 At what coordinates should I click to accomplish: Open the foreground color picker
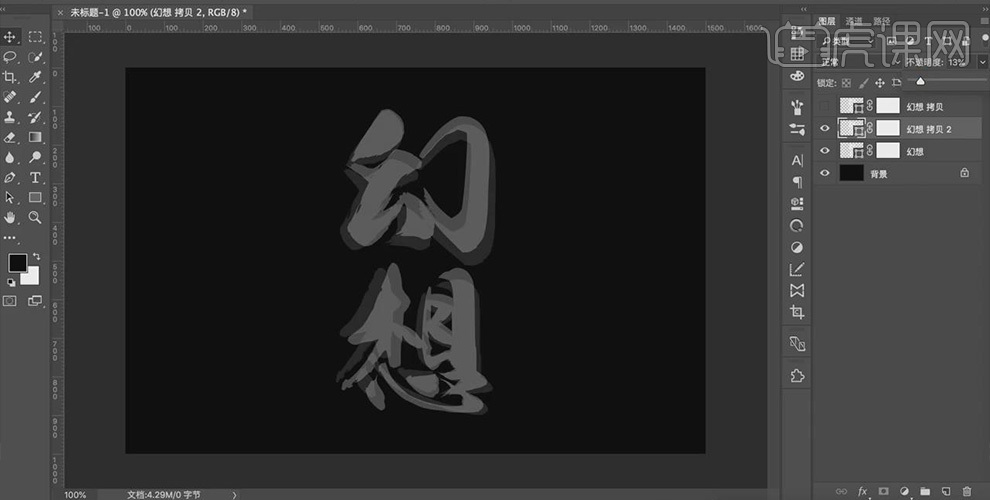point(17,263)
